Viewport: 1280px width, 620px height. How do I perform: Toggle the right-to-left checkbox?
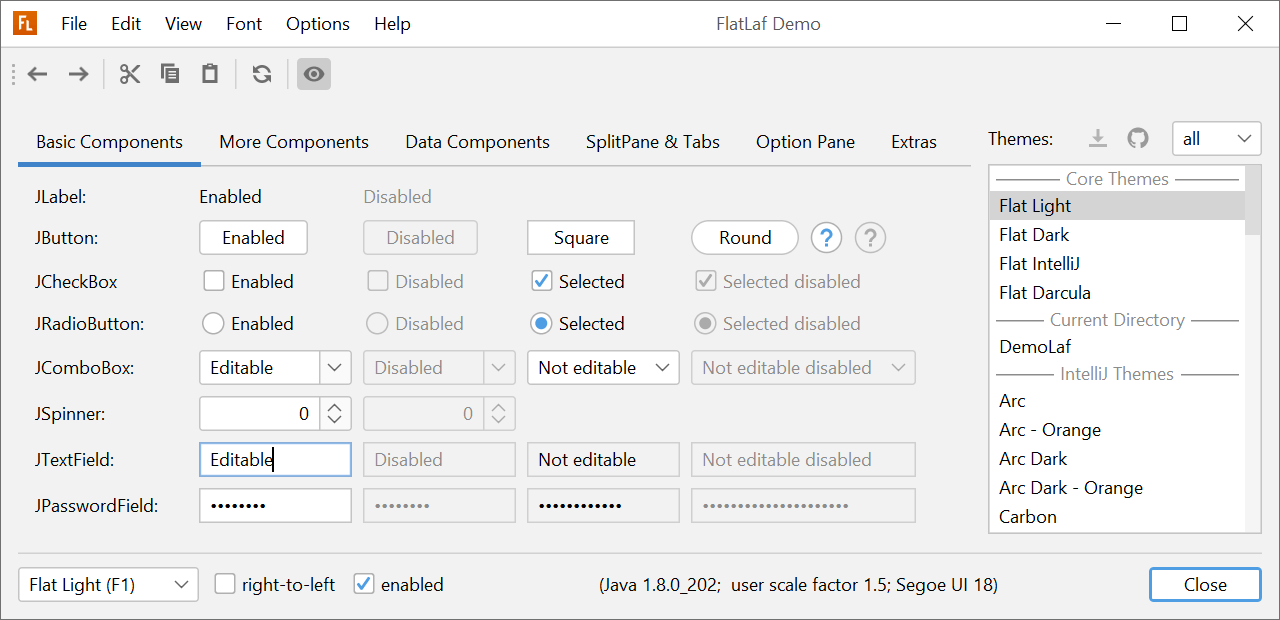pos(225,584)
